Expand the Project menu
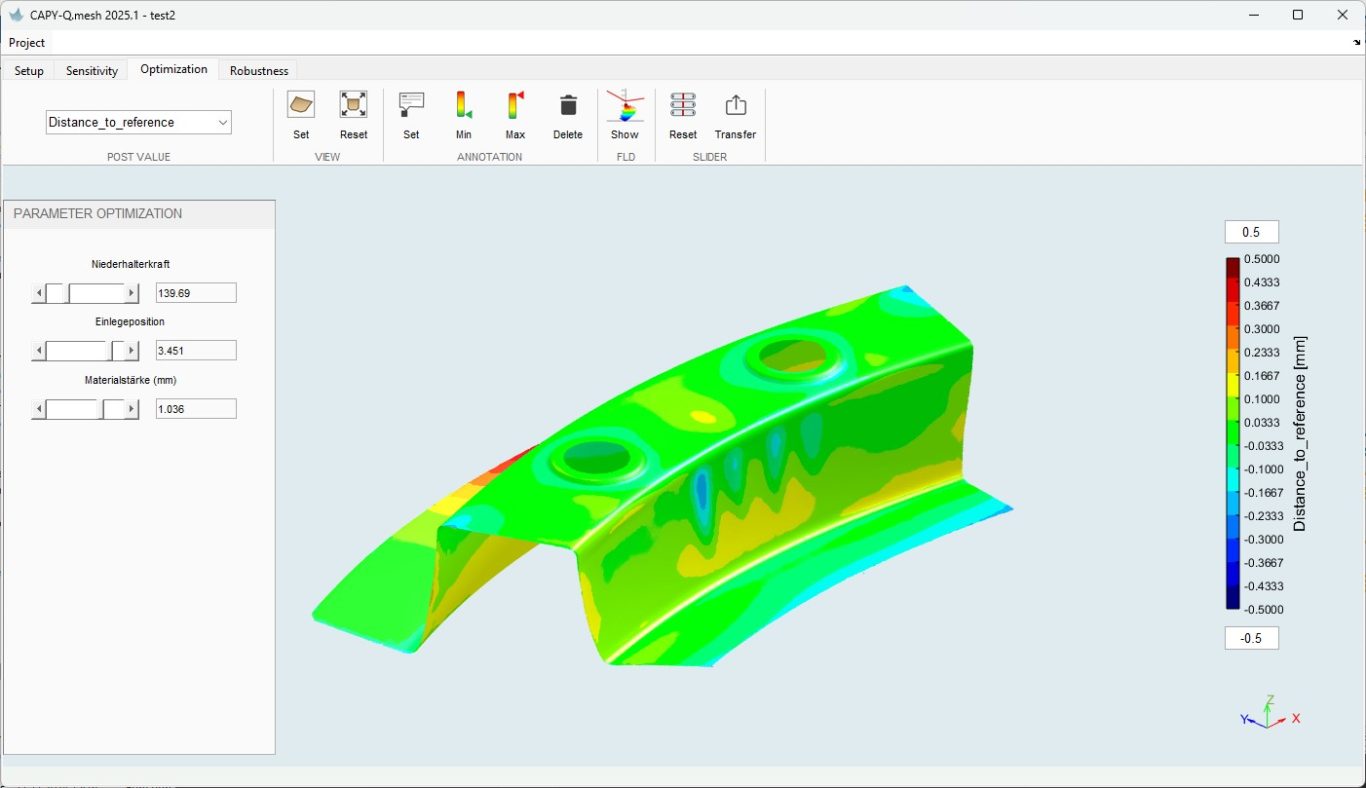Image resolution: width=1366 pixels, height=788 pixels. click(x=27, y=43)
